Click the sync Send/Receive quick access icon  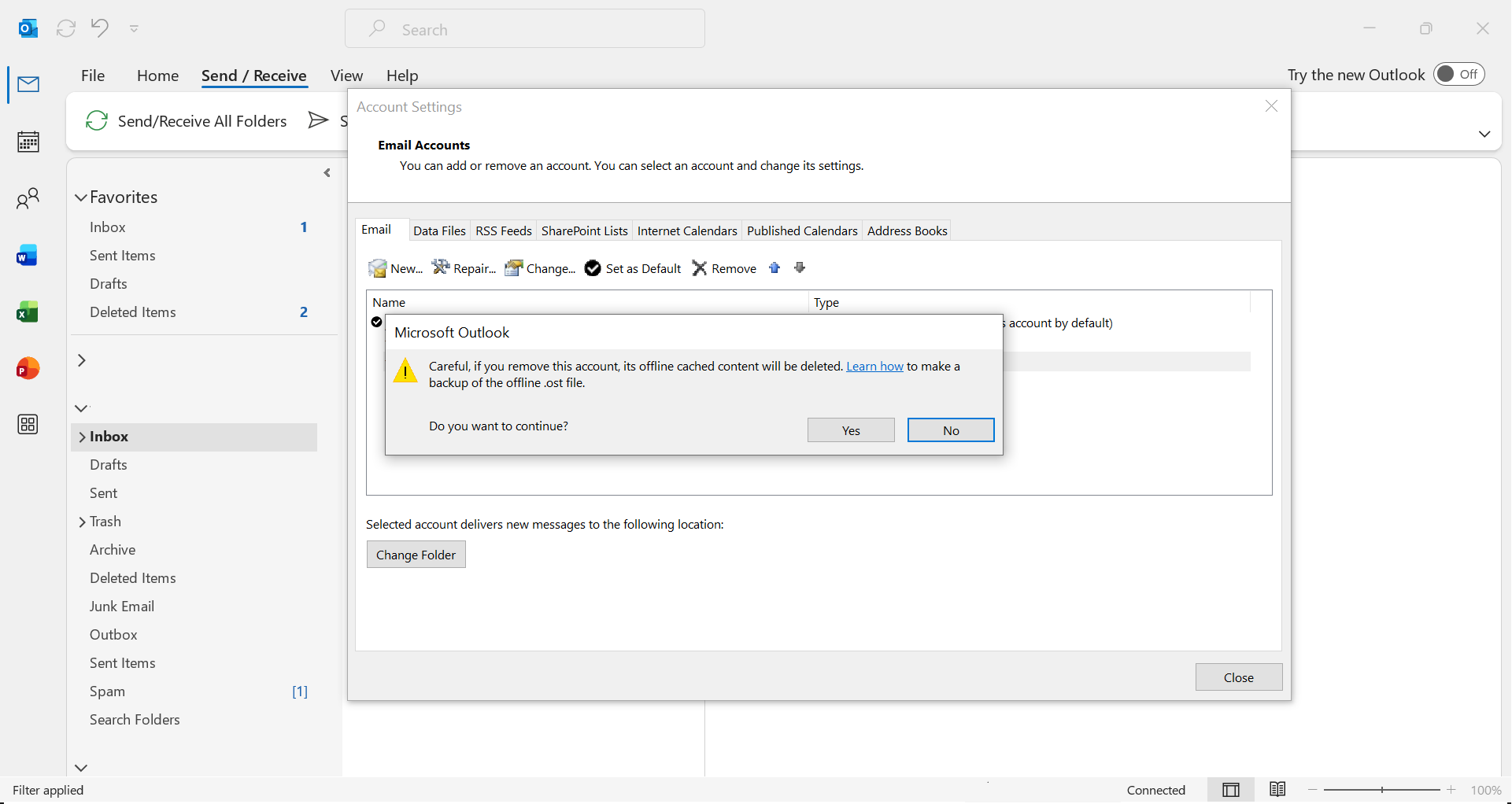66,29
